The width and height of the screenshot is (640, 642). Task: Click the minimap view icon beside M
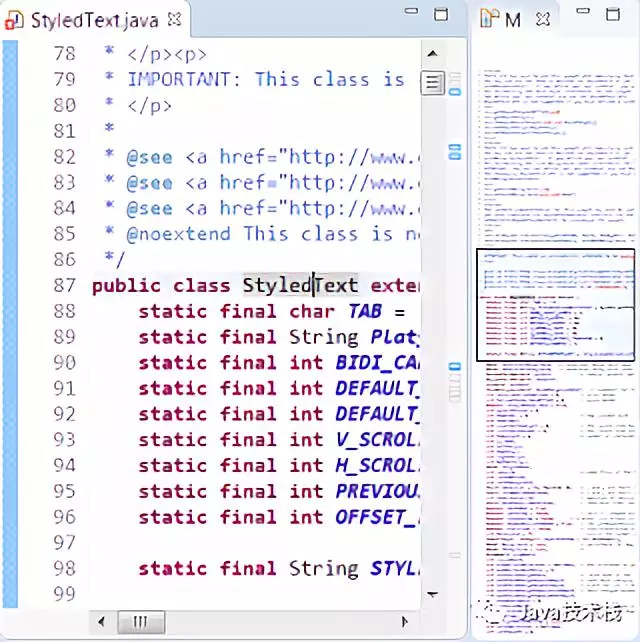[x=489, y=18]
